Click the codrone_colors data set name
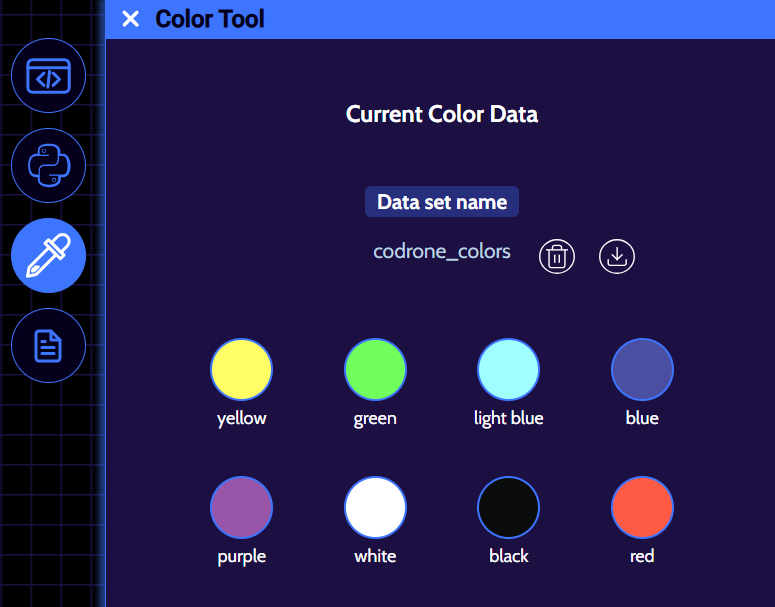Screen dimensions: 775x607 pyautogui.click(x=442, y=252)
